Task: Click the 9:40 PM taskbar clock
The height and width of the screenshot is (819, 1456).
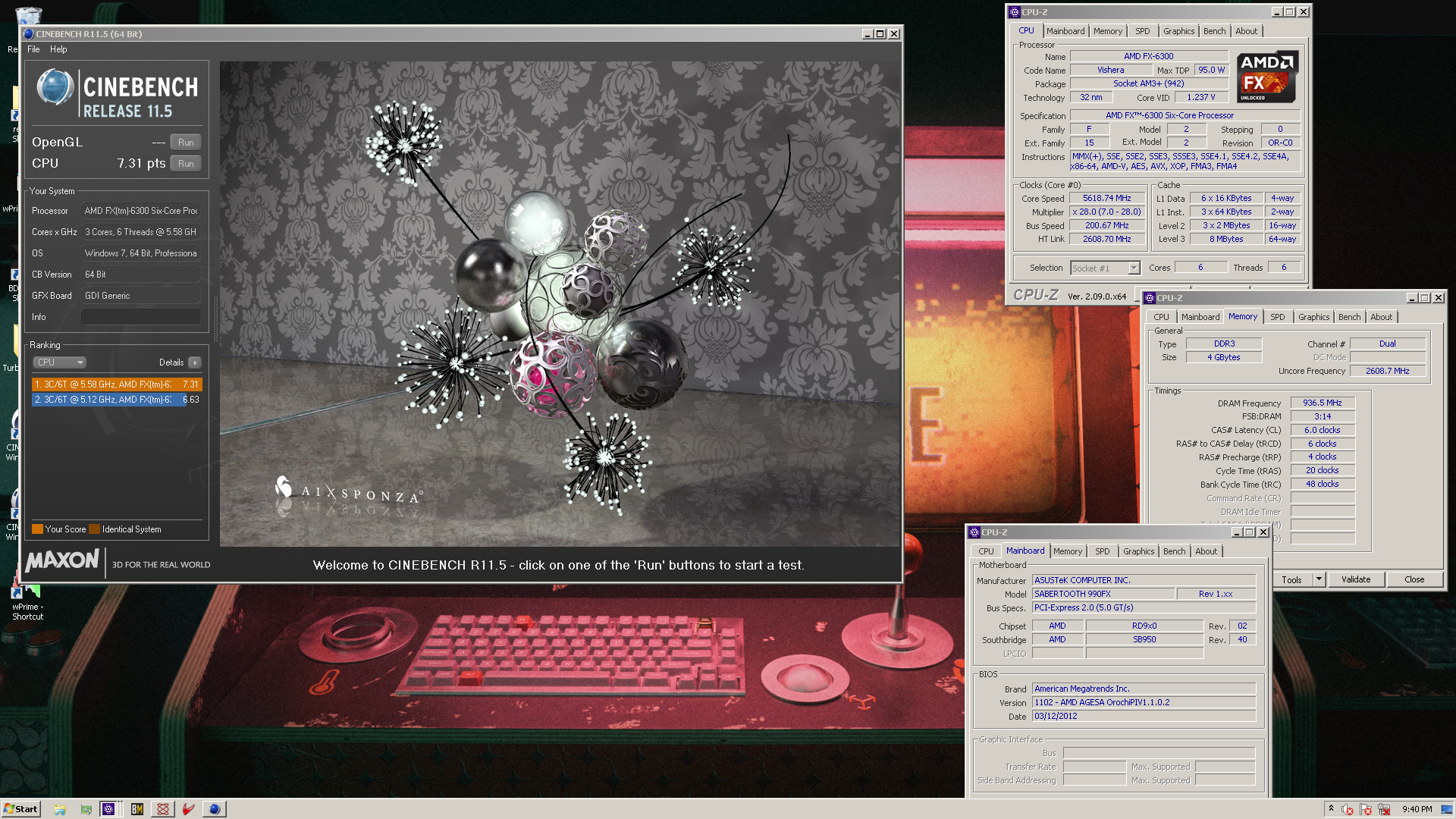Action: click(1417, 809)
